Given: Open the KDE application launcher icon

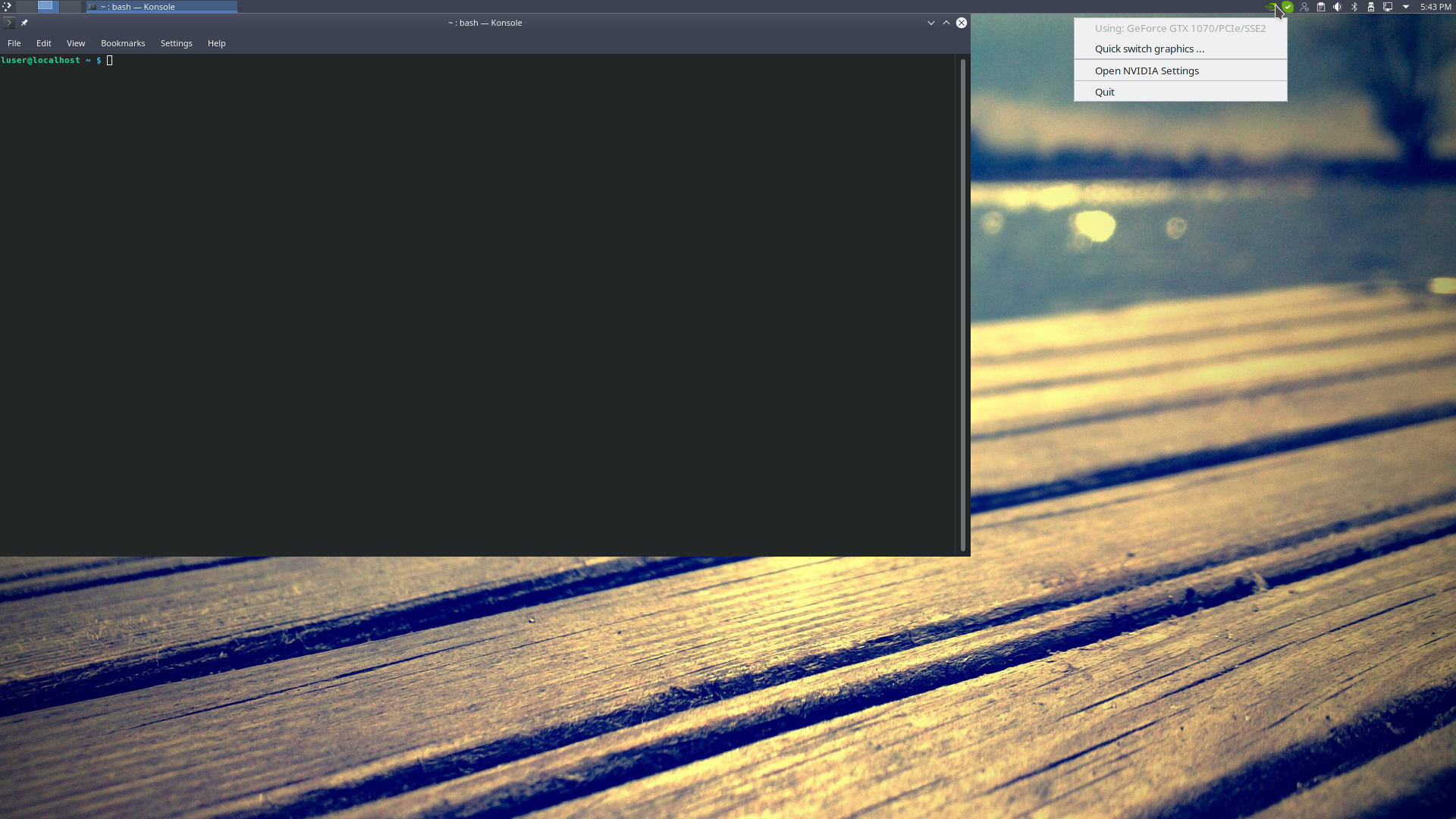Looking at the screenshot, I should 7,7.
